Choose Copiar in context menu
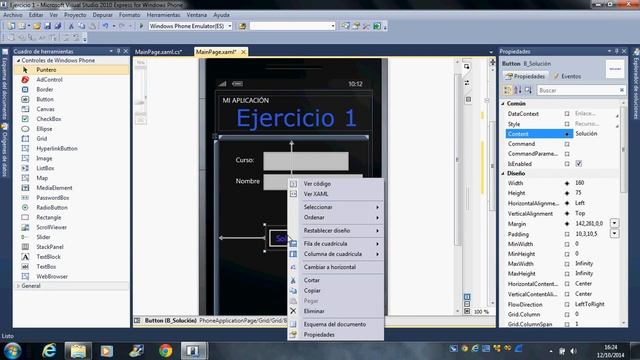This screenshot has width=640, height=360. [x=336, y=291]
